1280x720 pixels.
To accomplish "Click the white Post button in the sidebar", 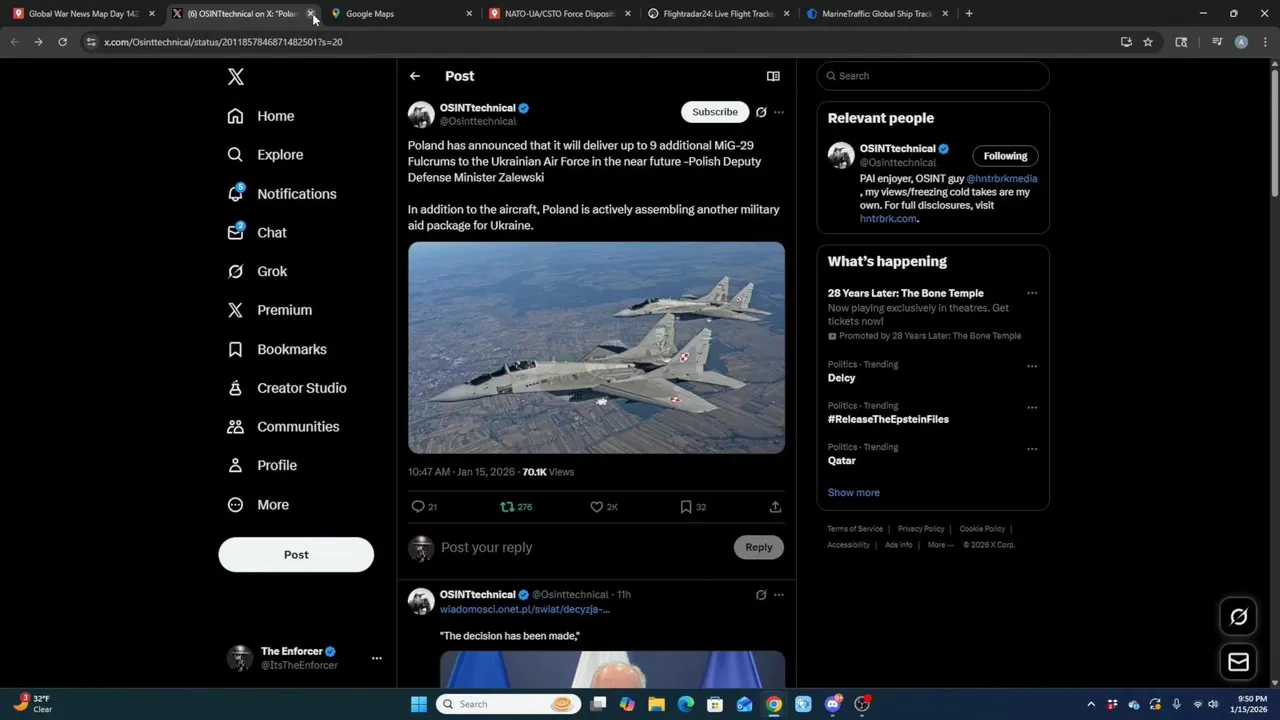I will pos(296,555).
